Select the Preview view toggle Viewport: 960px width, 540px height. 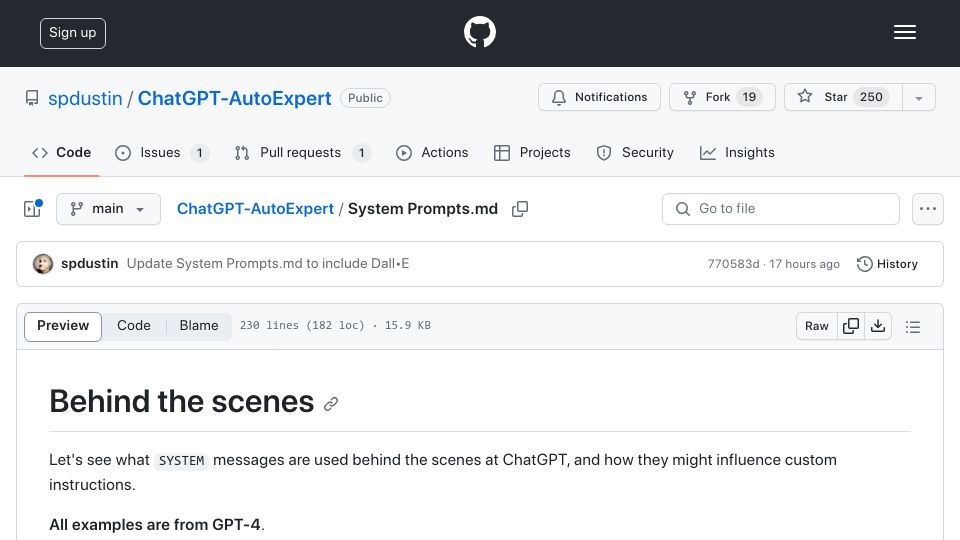click(63, 326)
